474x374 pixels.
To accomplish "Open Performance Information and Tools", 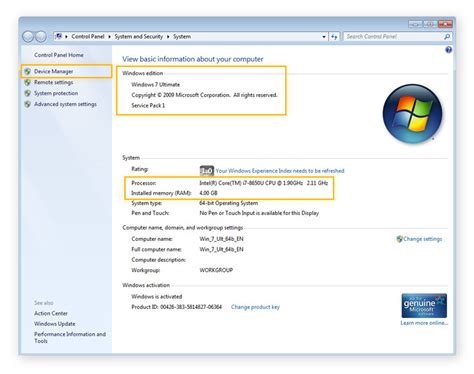I will click(x=70, y=337).
